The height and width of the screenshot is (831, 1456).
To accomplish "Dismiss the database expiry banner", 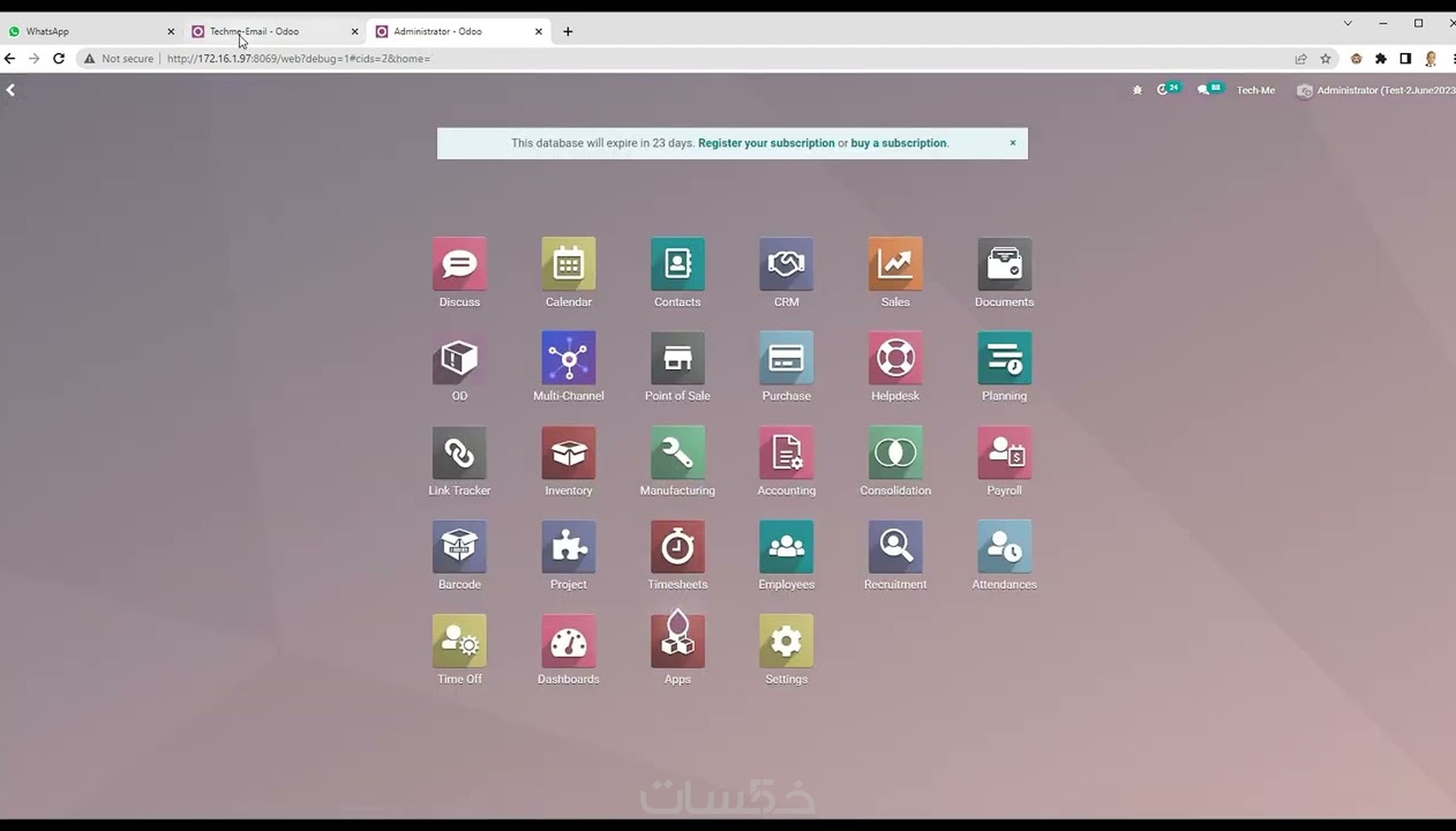I will [x=1012, y=143].
